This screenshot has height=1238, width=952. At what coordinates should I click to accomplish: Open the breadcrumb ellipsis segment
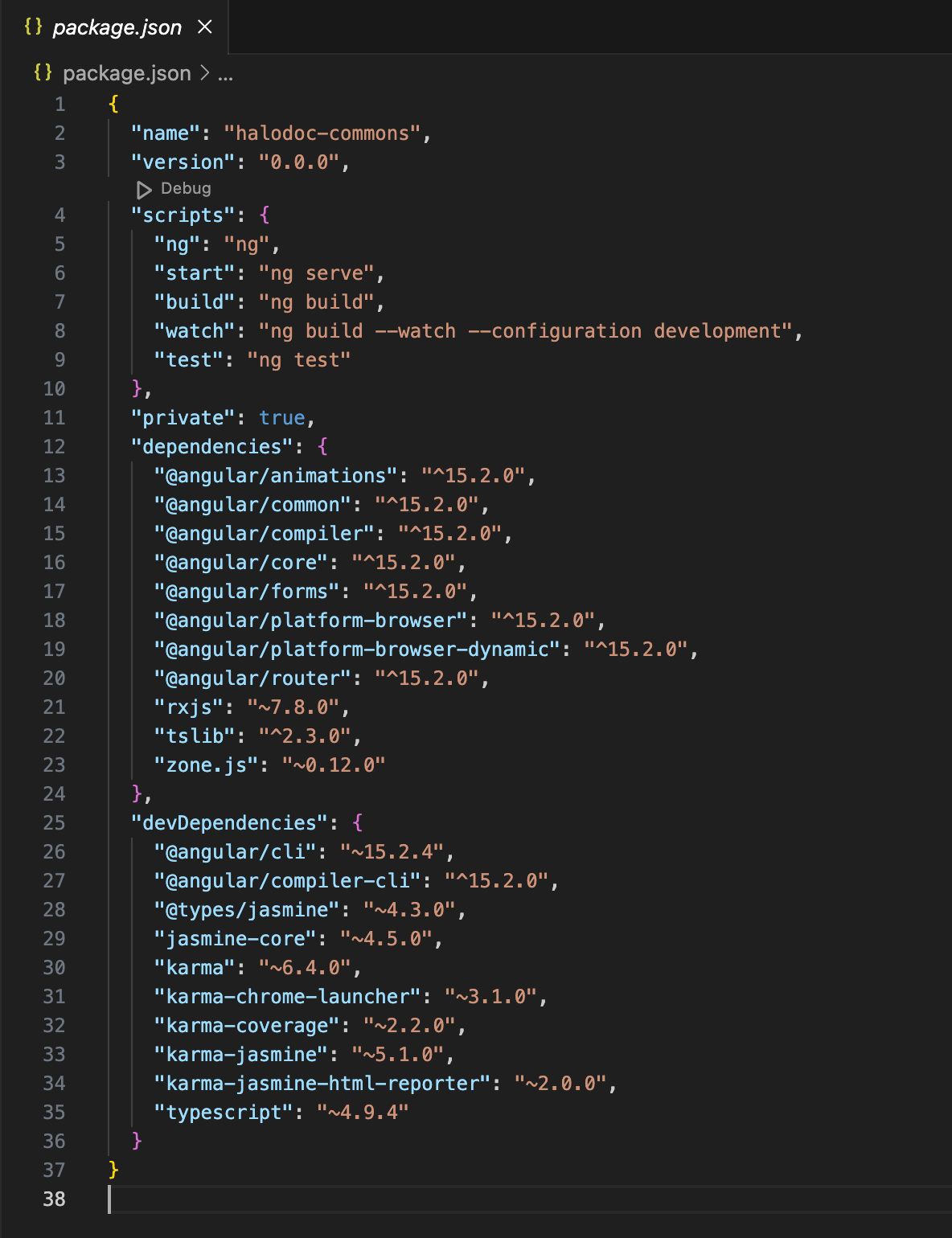[226, 74]
